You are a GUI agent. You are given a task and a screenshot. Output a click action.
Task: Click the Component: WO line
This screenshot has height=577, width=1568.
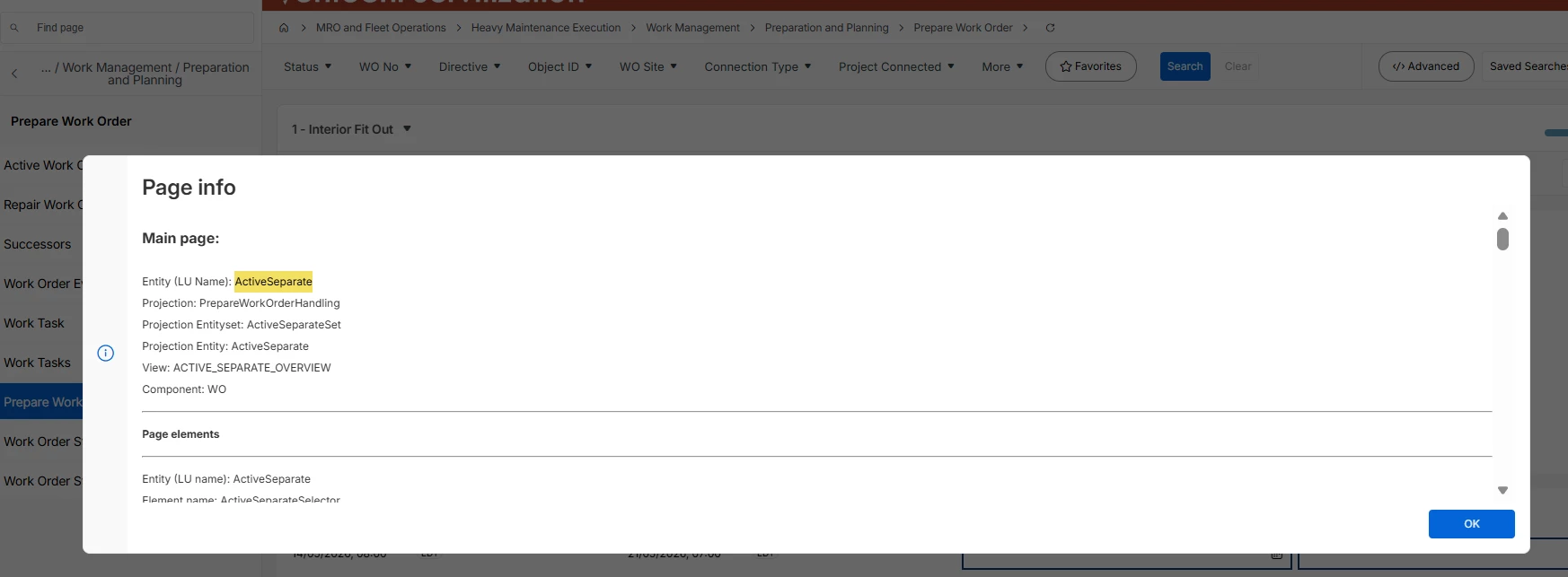(x=184, y=389)
